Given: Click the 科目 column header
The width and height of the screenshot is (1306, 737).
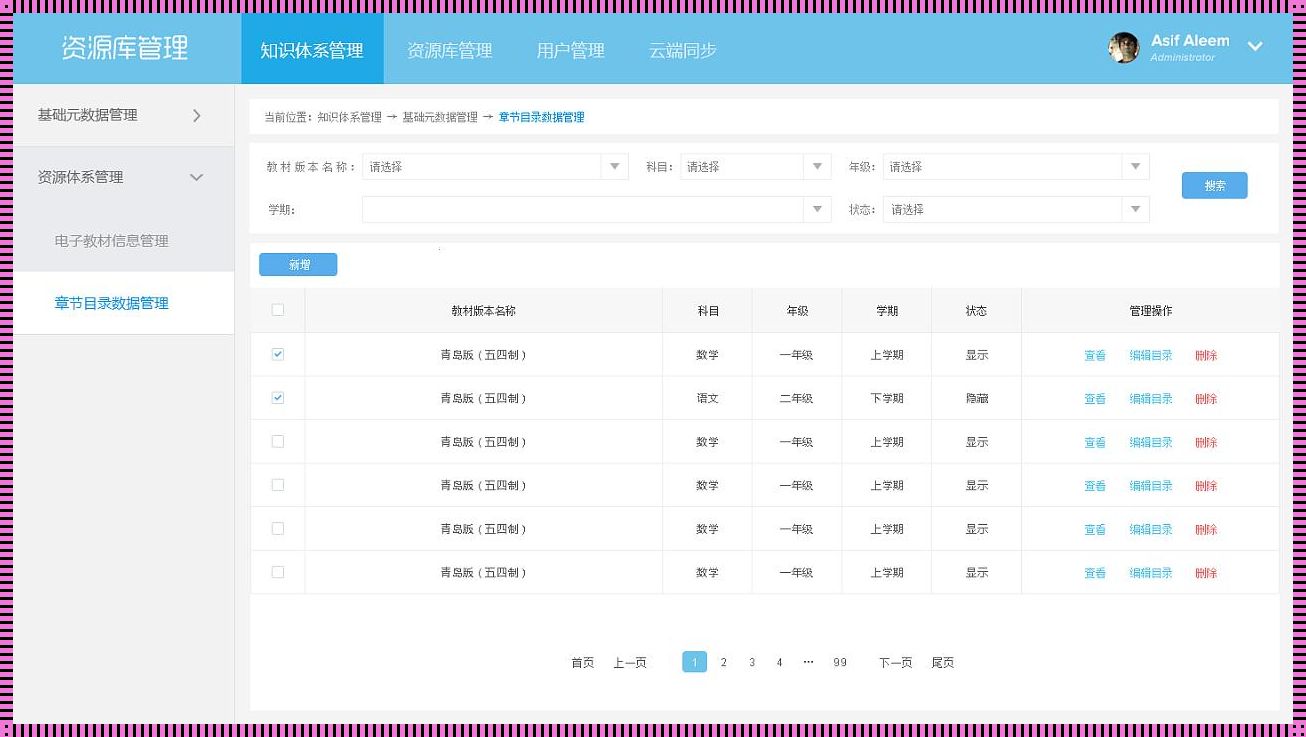Looking at the screenshot, I should tap(708, 311).
